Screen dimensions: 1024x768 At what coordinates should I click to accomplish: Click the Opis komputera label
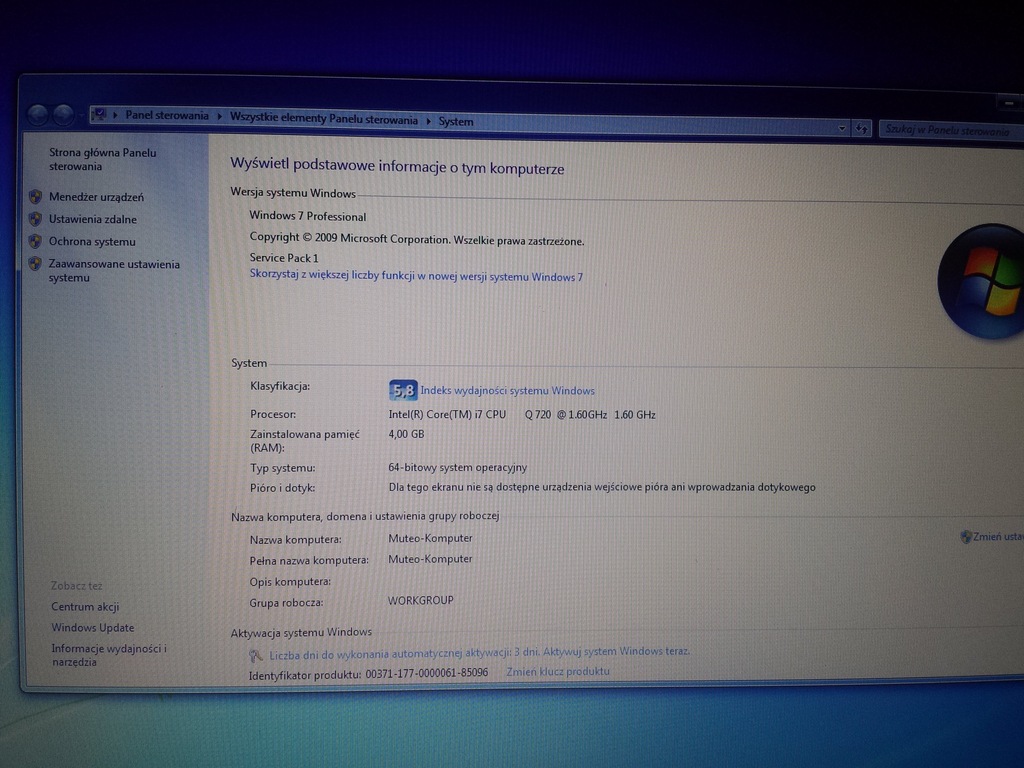pos(290,582)
